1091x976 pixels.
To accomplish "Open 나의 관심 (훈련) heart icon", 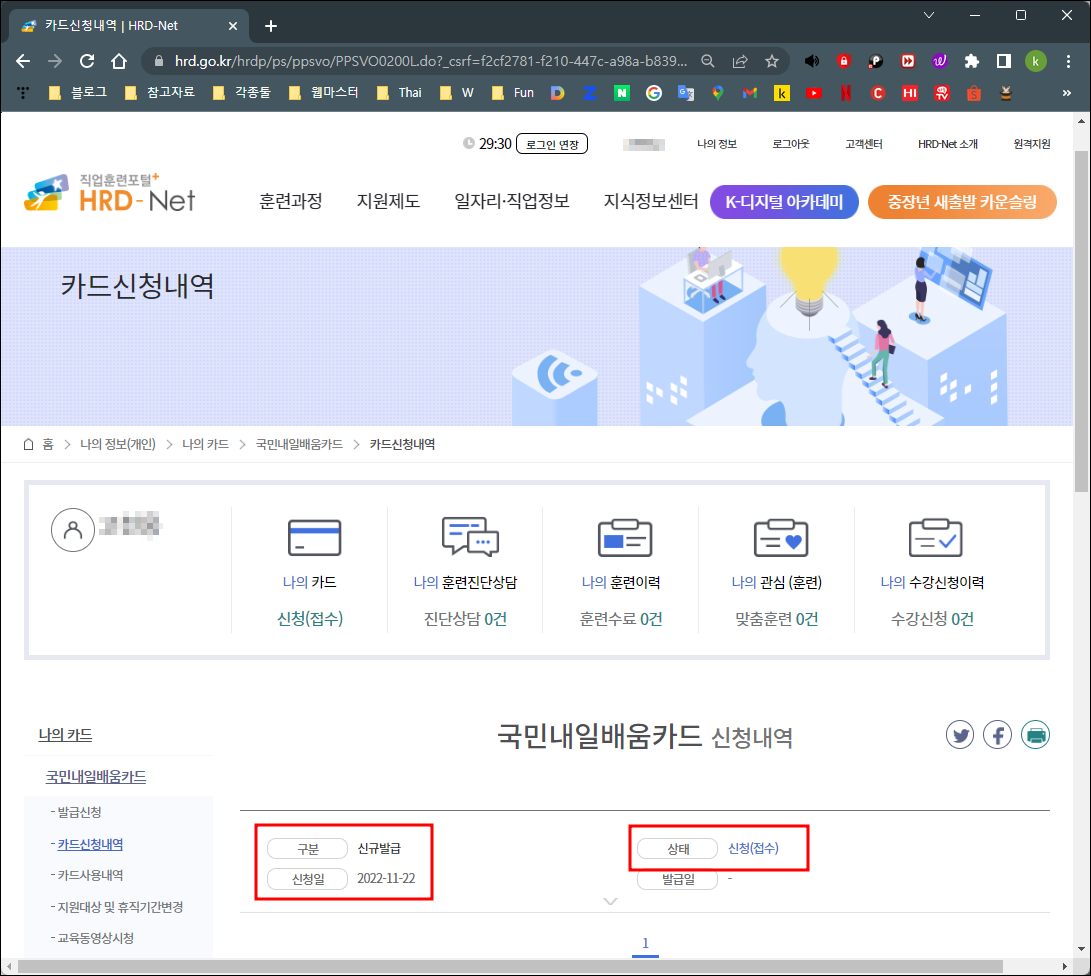I will pos(779,537).
